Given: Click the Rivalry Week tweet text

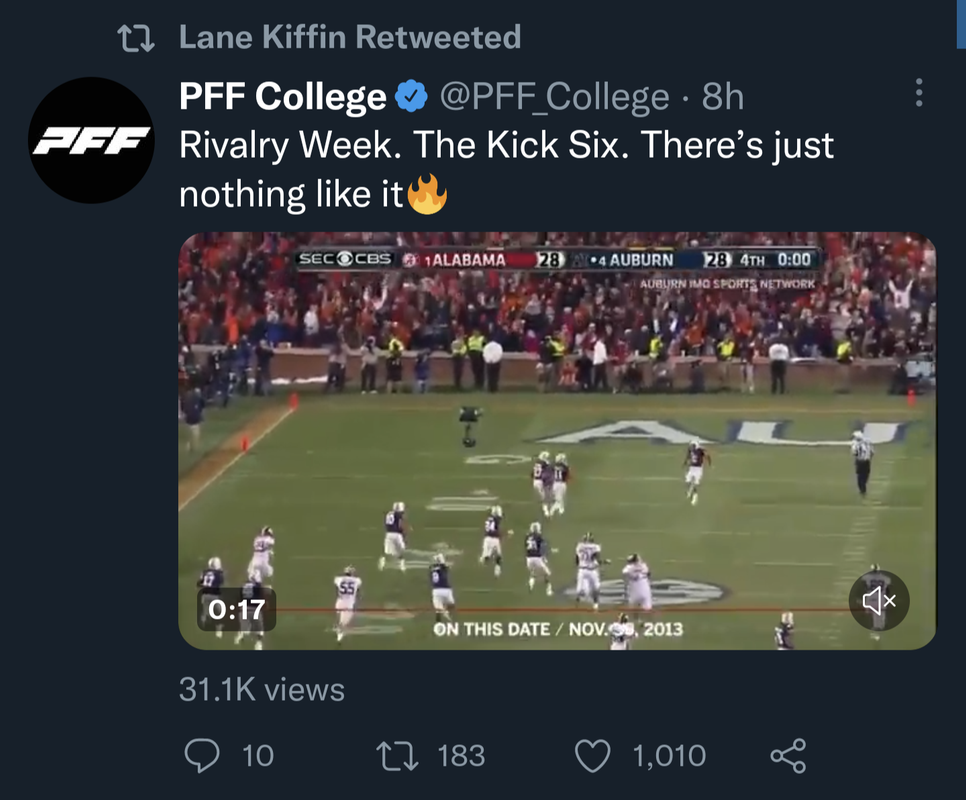Looking at the screenshot, I should (x=506, y=146).
